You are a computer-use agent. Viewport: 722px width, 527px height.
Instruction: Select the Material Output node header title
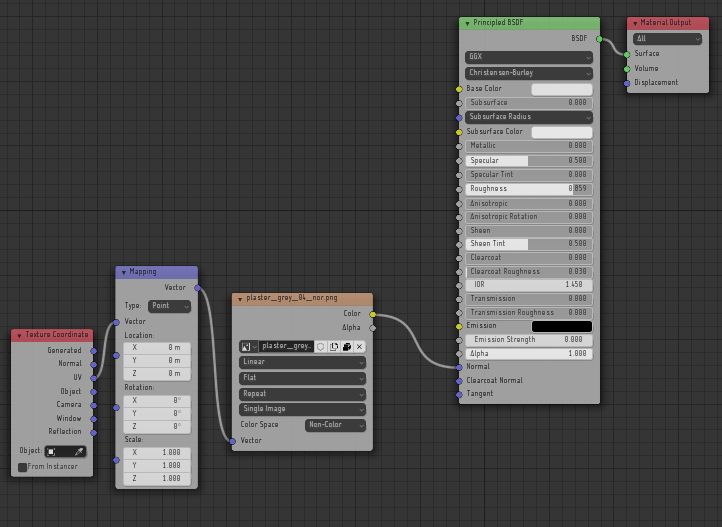[665, 23]
